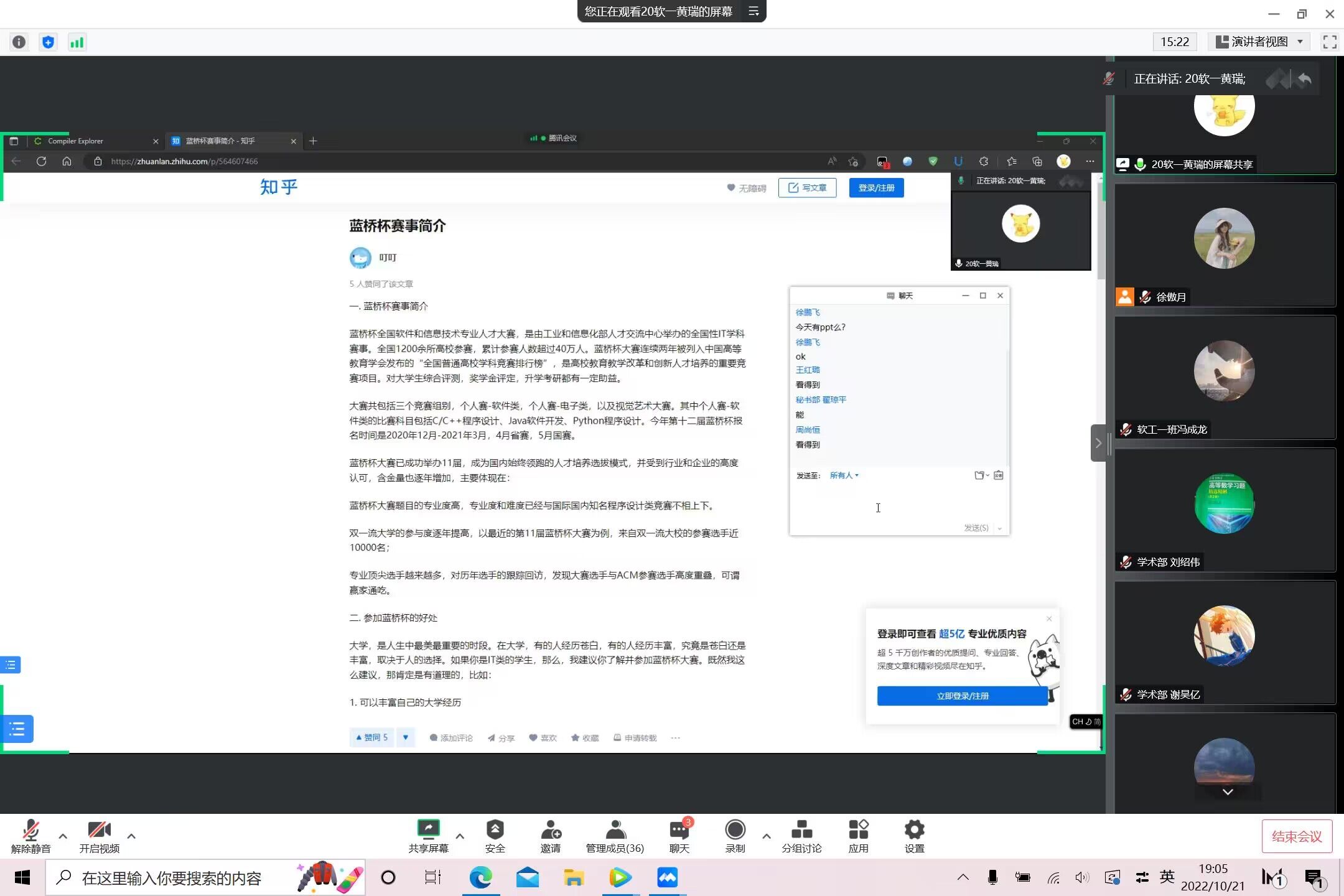Viewport: 1344px width, 896px height.
Task: Open Manage Members (管理成员) panel
Action: (615, 830)
